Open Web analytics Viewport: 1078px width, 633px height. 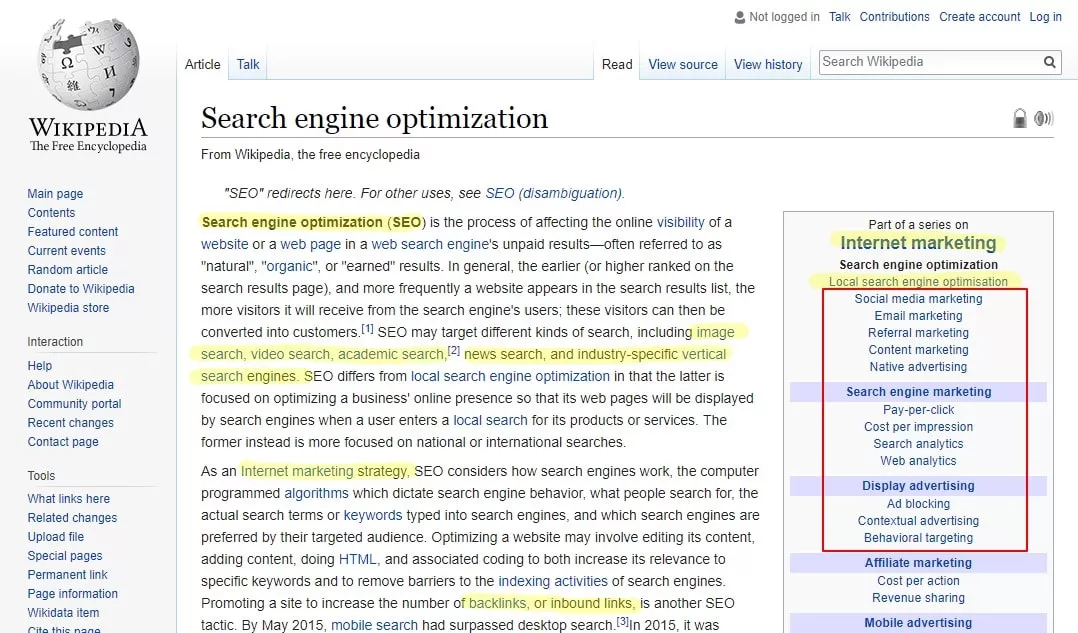[918, 461]
